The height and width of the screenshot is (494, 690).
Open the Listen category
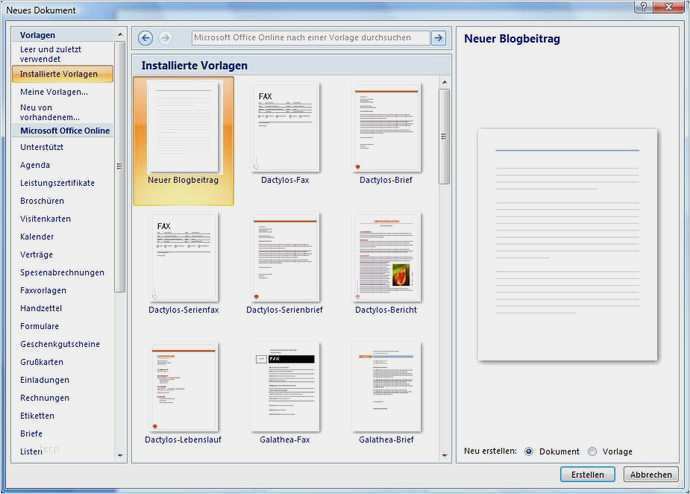click(x=31, y=451)
